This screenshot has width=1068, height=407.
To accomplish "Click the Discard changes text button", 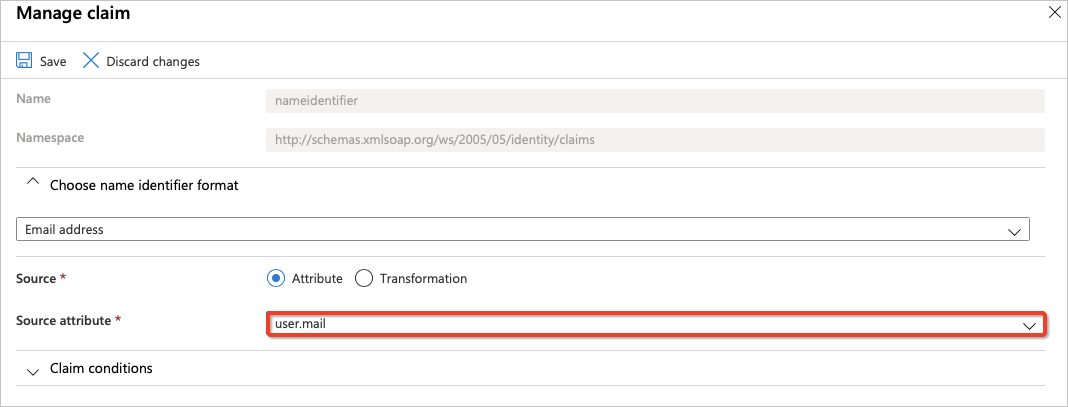I will pos(152,62).
